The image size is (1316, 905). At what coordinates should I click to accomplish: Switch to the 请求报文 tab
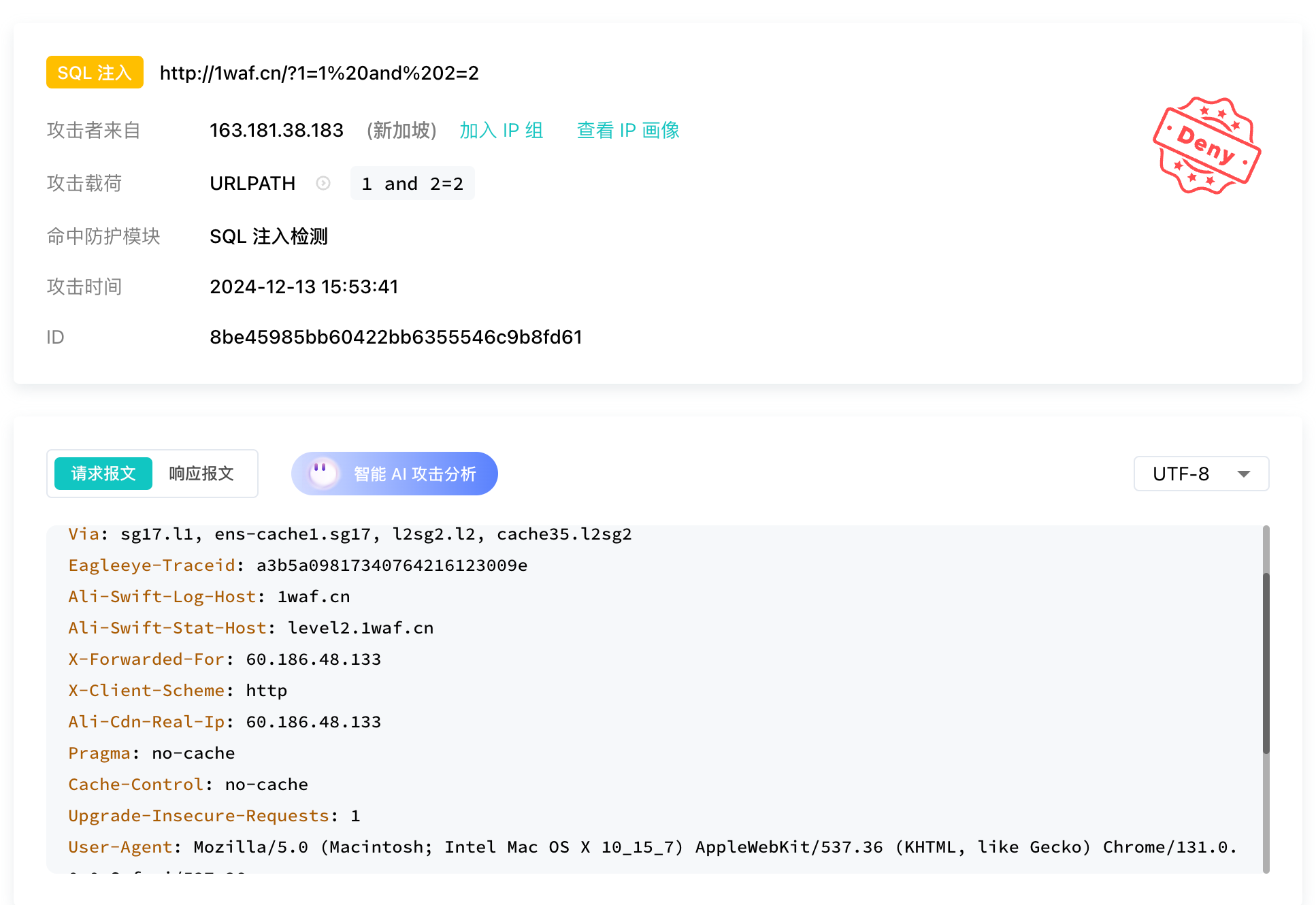103,474
